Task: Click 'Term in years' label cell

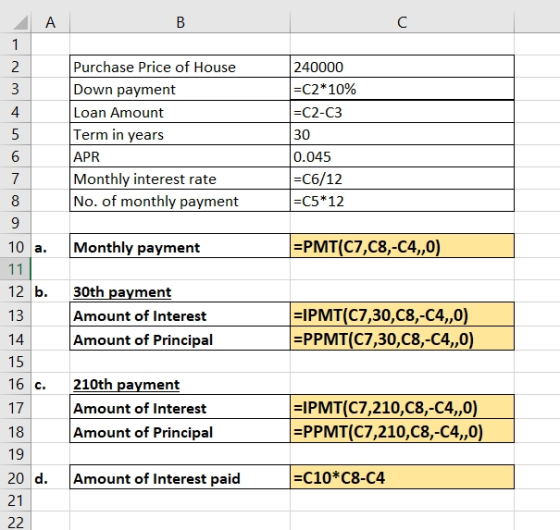Action: [x=180, y=134]
